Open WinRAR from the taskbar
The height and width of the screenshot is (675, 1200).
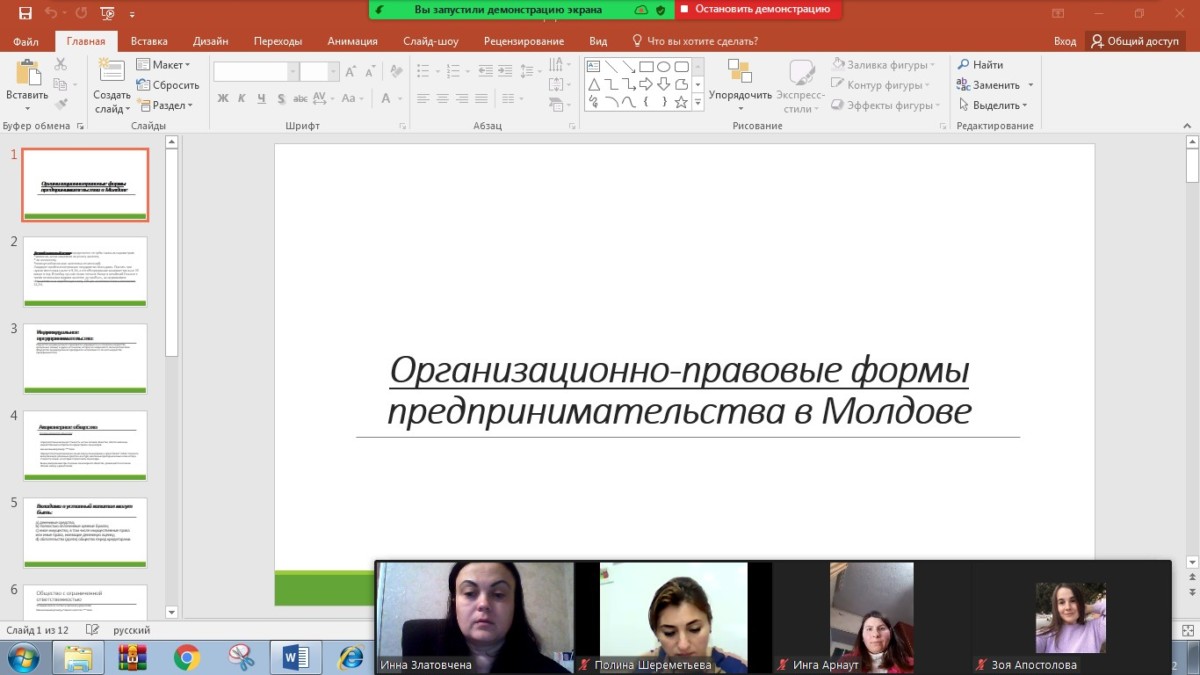point(131,657)
